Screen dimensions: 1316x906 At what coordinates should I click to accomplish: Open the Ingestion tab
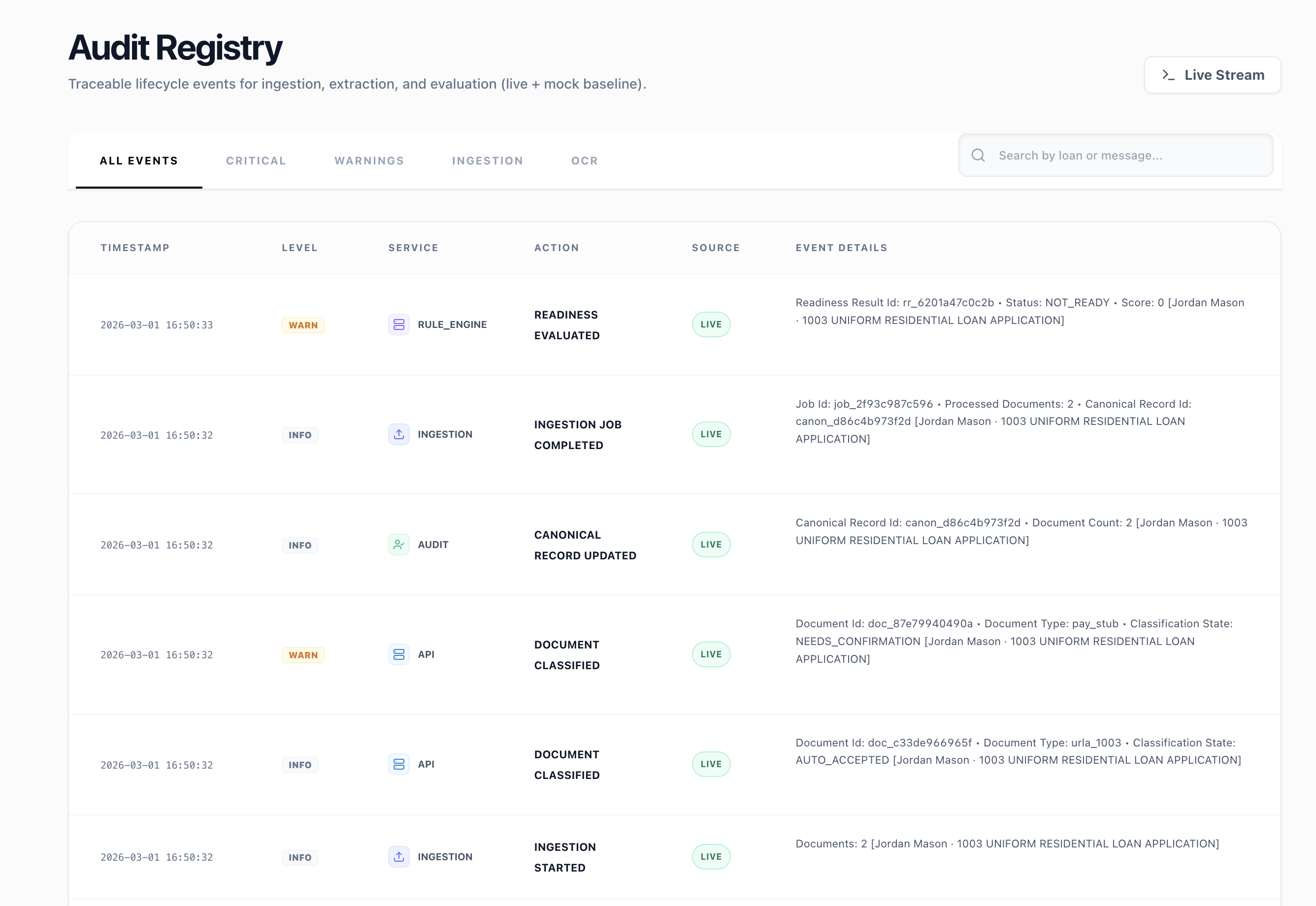487,161
